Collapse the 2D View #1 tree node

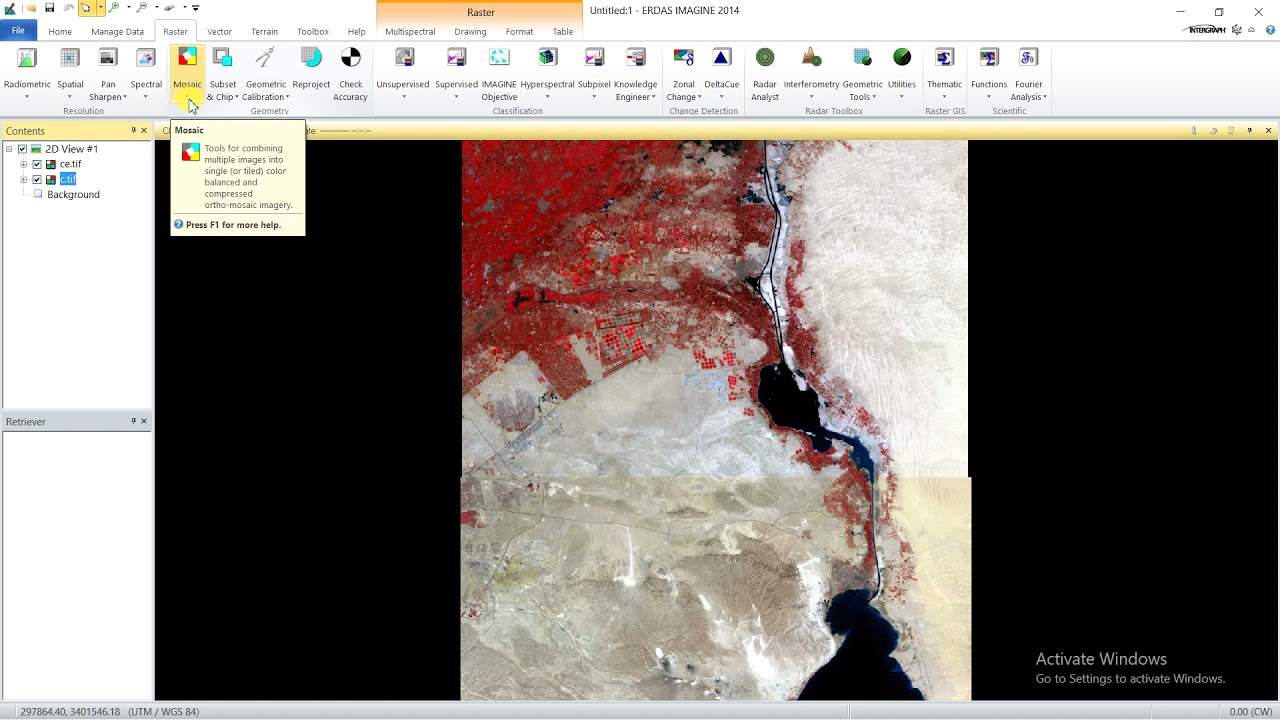tap(9, 149)
